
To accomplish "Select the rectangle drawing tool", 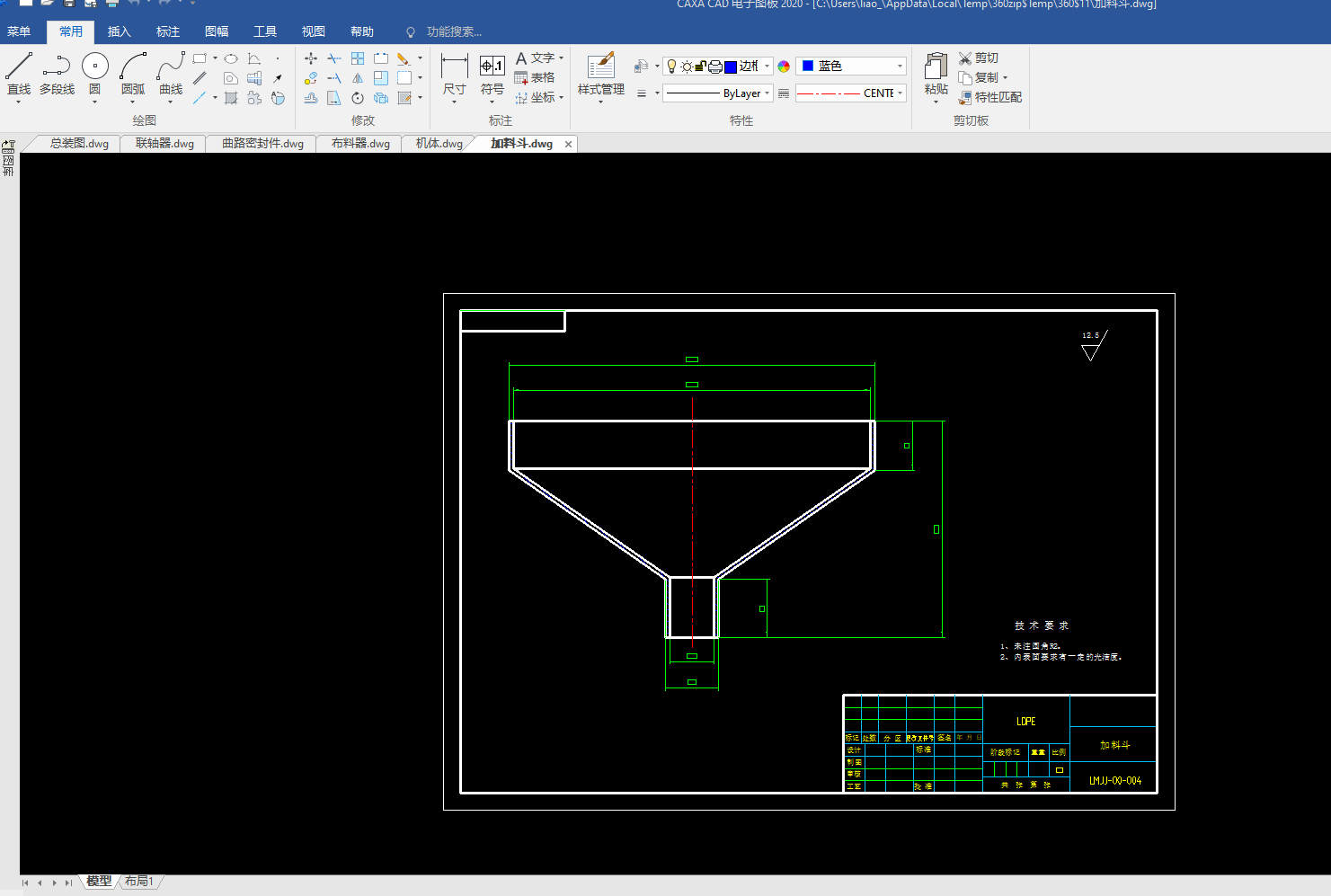I will coord(200,58).
